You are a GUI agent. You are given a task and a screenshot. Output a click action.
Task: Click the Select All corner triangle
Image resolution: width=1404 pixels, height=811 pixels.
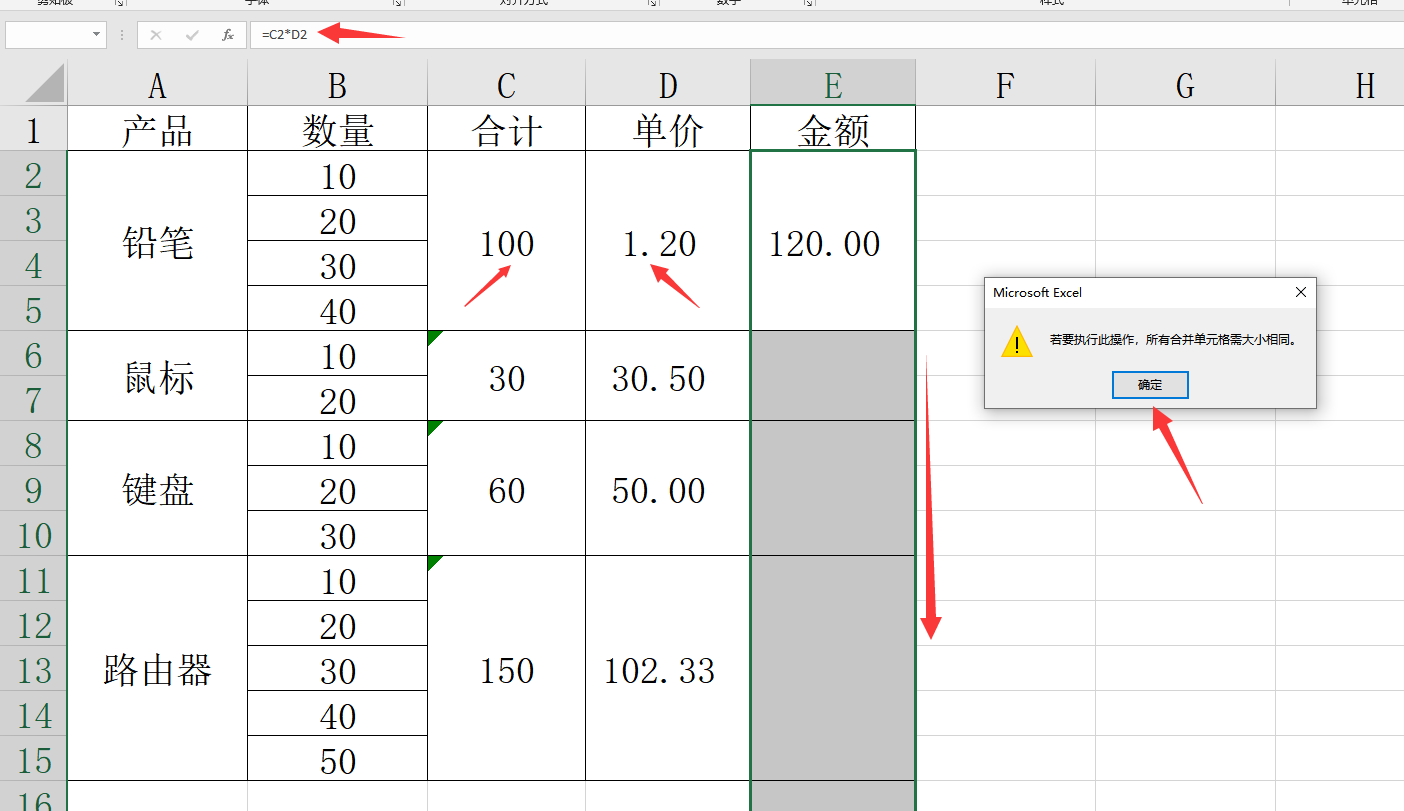(x=45, y=83)
